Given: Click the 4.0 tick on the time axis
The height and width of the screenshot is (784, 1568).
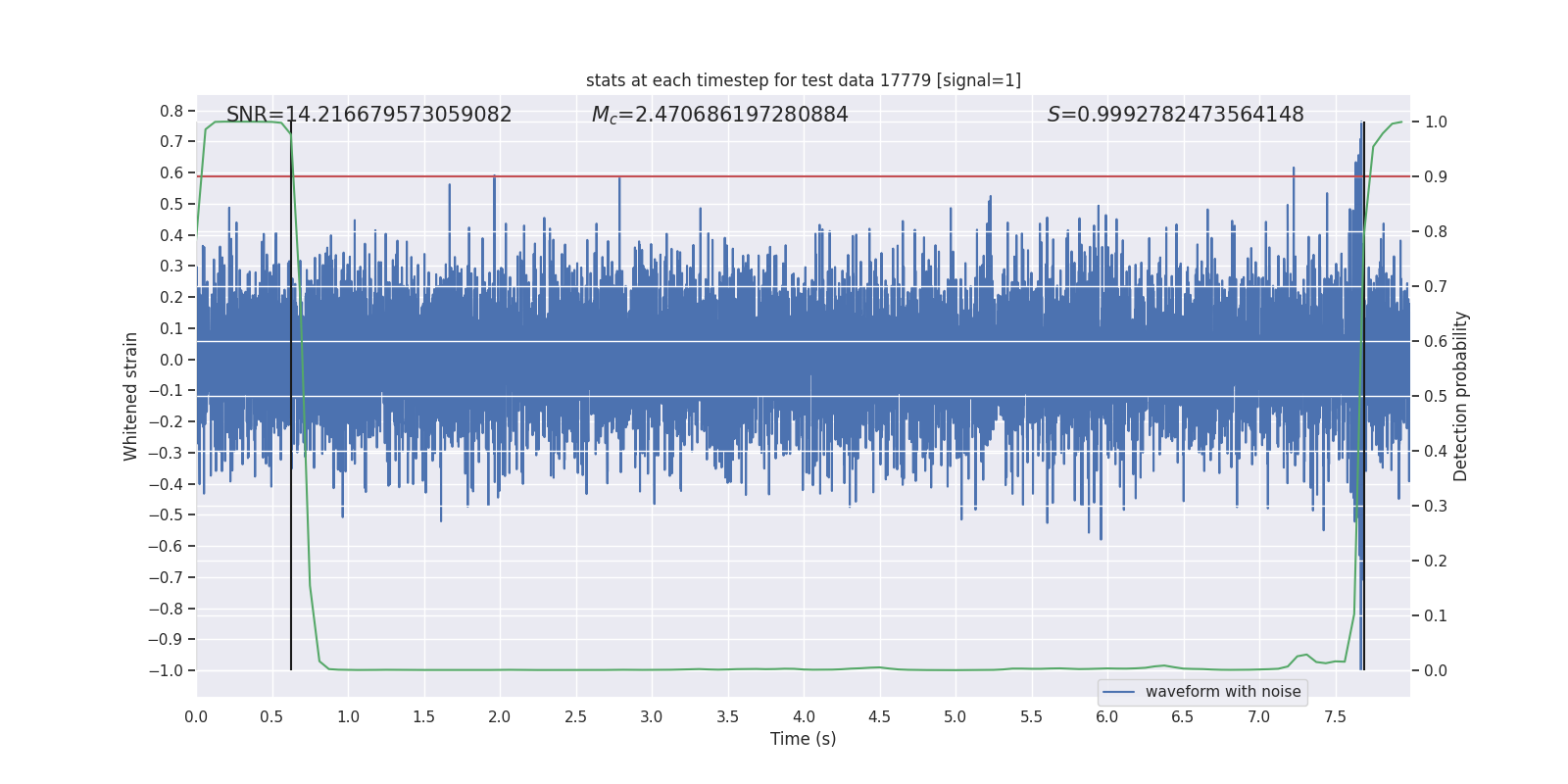Looking at the screenshot, I should click(x=804, y=716).
